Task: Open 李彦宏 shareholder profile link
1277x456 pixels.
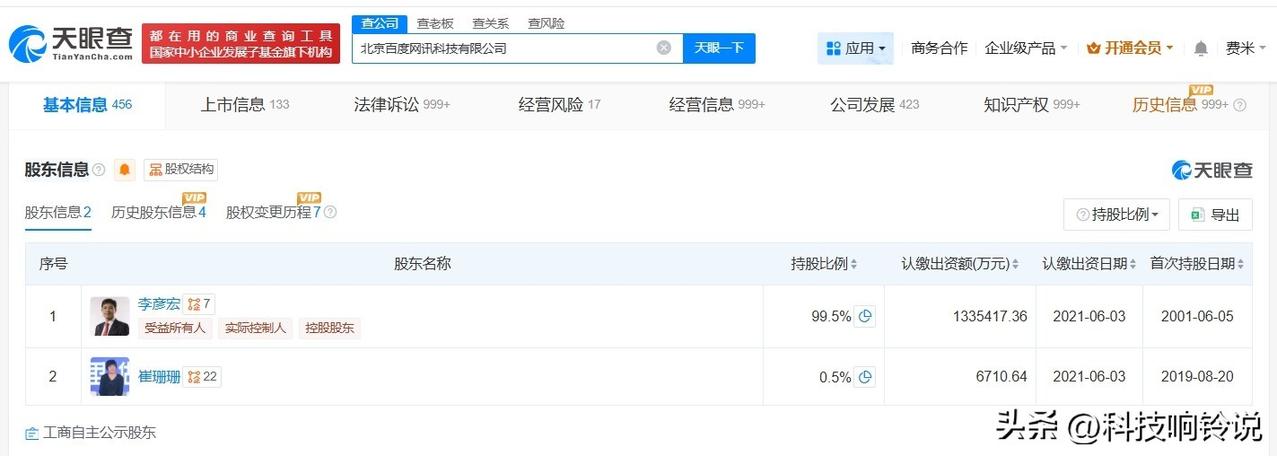Action: [x=159, y=304]
